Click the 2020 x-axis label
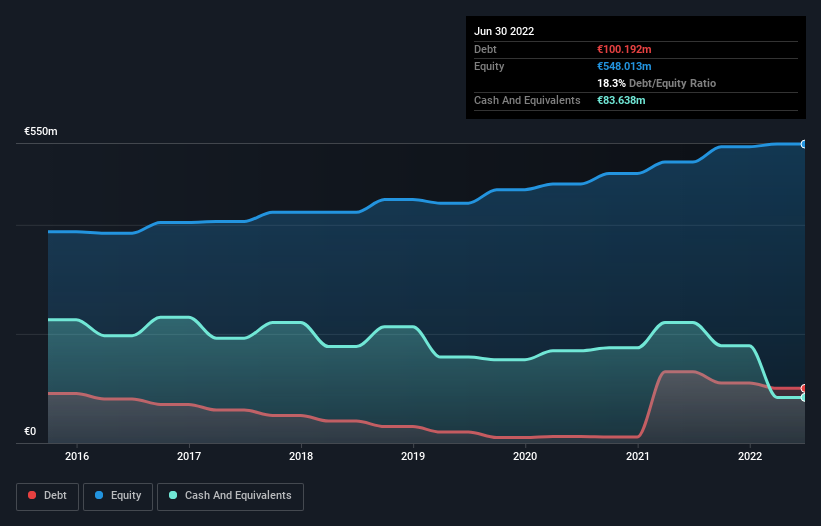 (525, 456)
